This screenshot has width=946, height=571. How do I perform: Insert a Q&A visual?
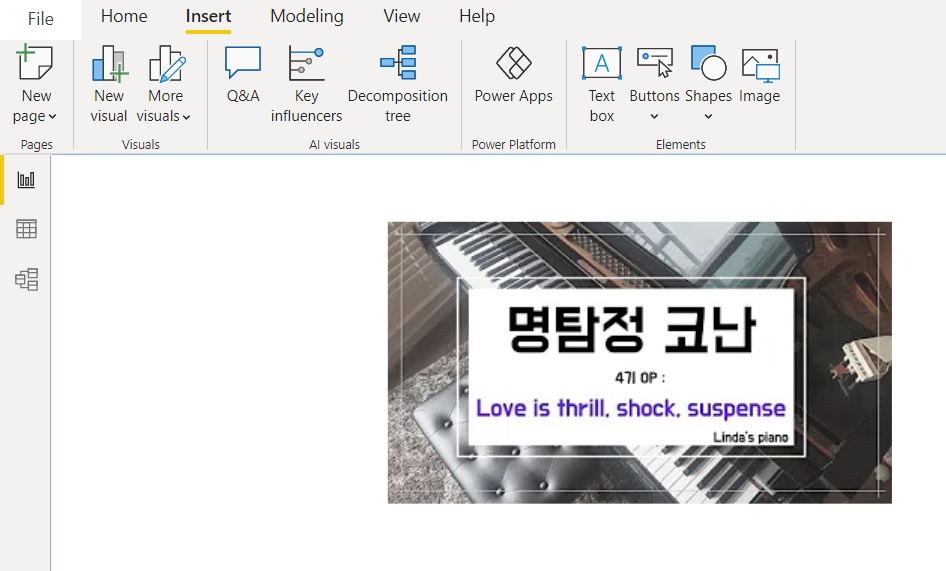pyautogui.click(x=243, y=74)
